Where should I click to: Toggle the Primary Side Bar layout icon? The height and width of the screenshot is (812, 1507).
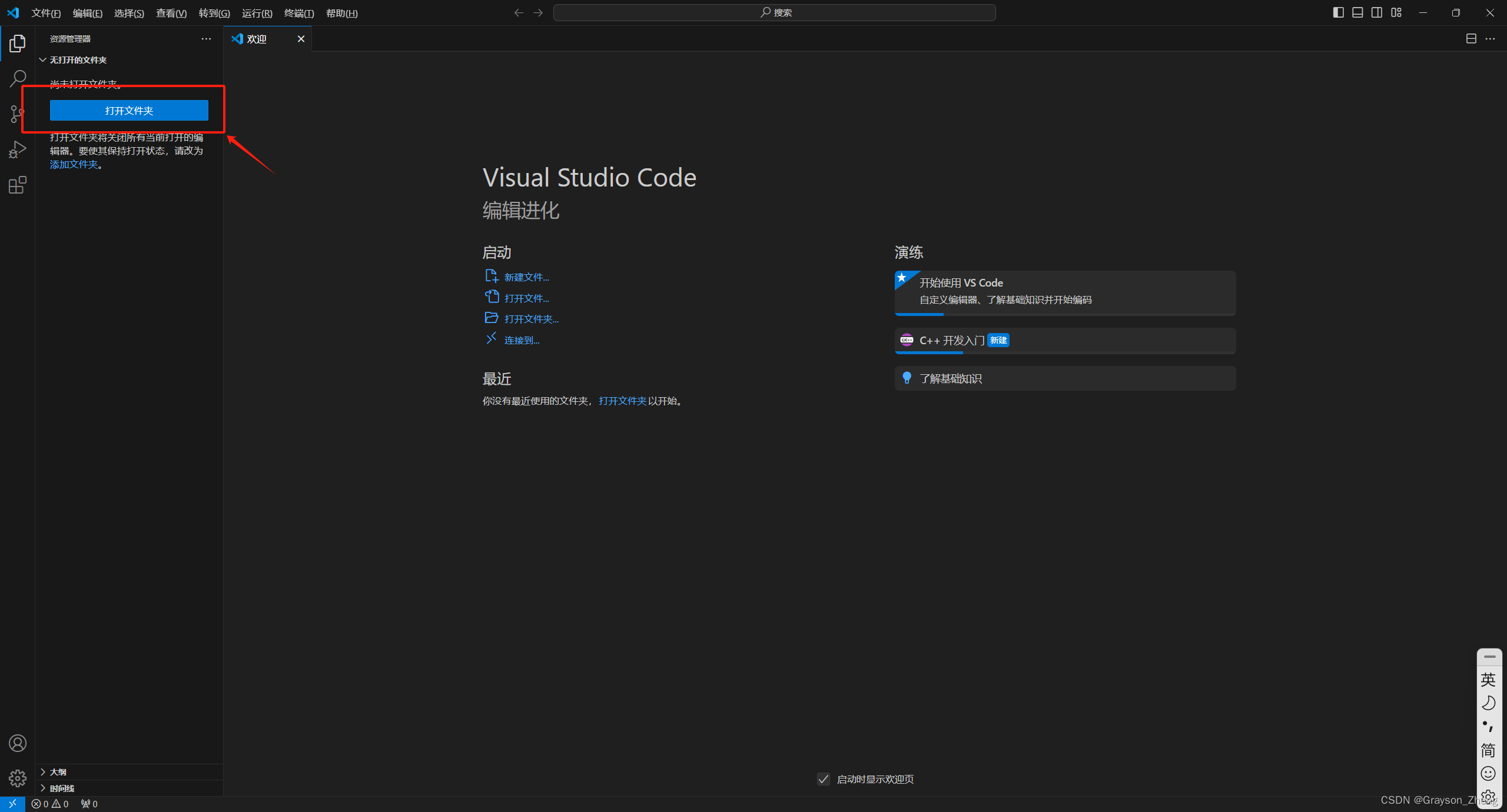click(x=1338, y=12)
